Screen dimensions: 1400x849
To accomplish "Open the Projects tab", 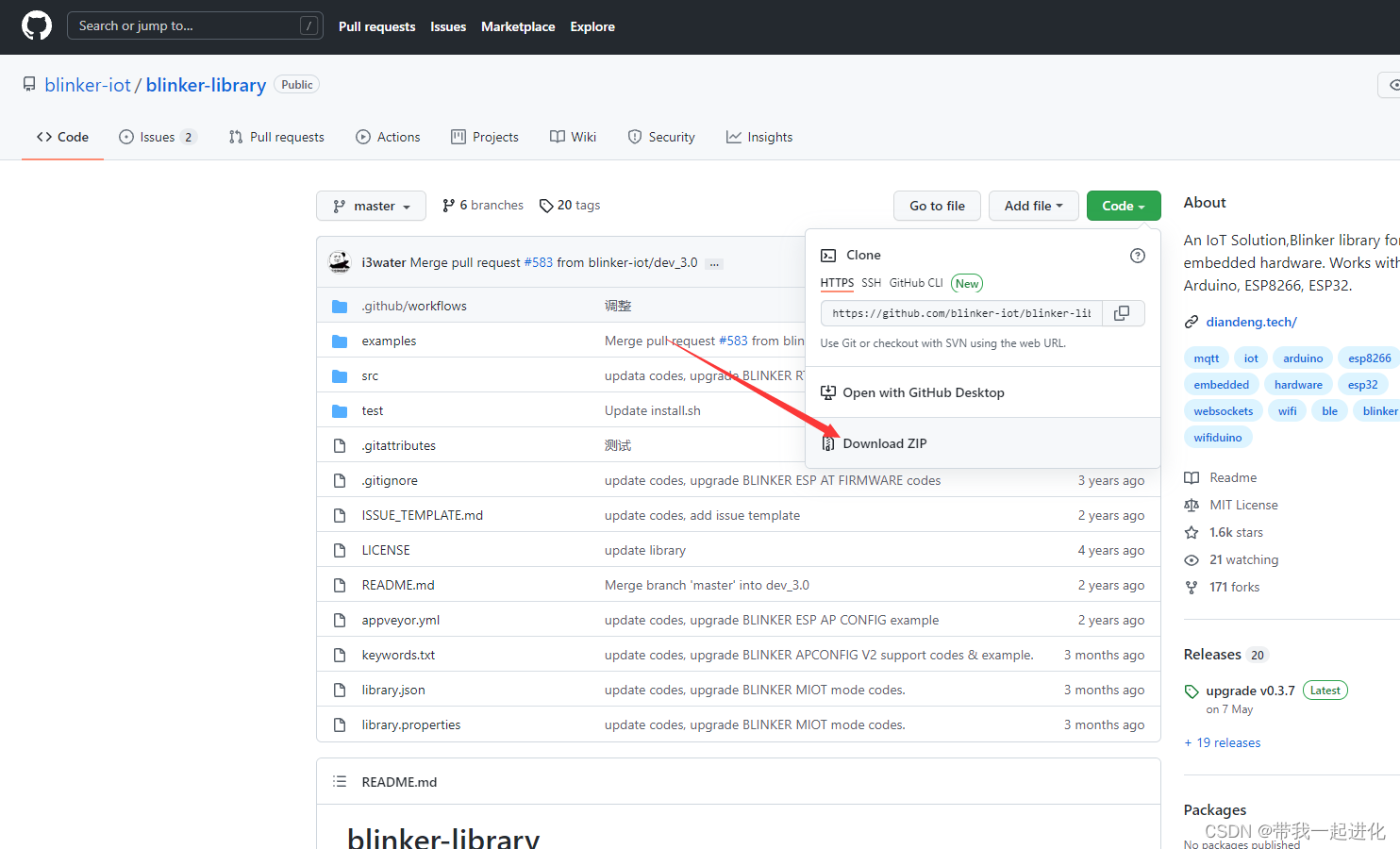I will pos(485,137).
